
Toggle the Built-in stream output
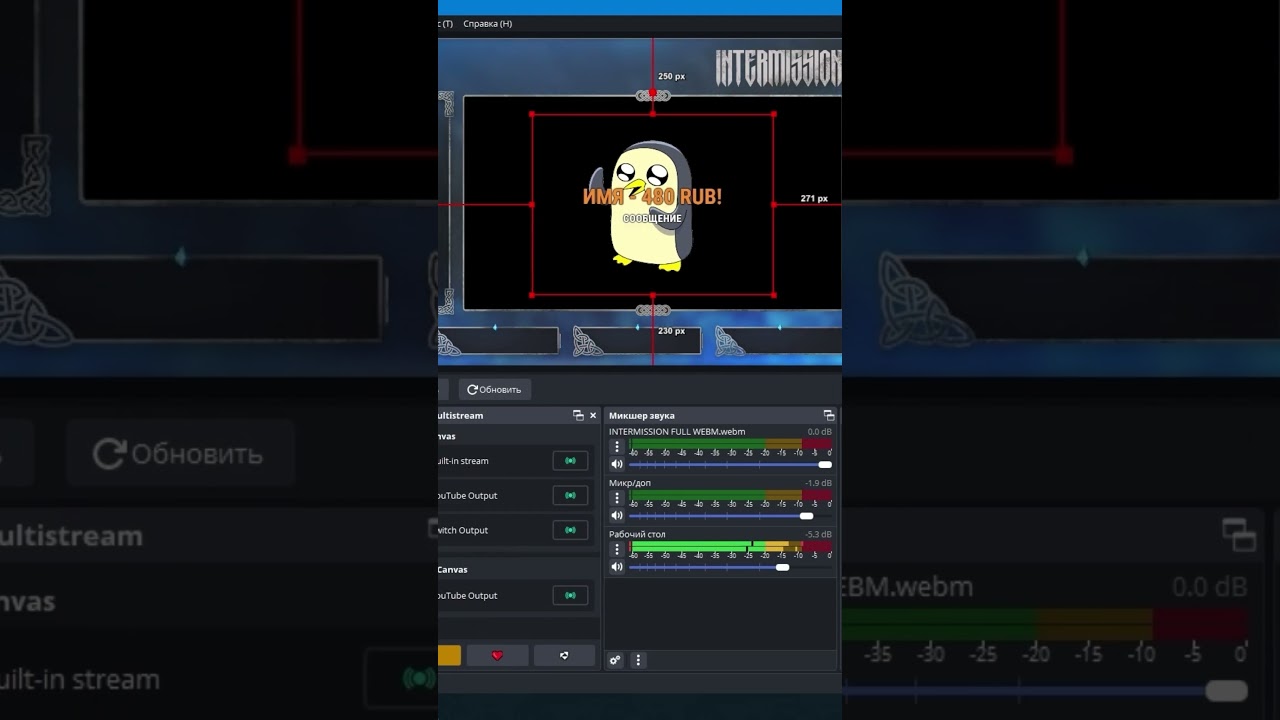point(570,461)
